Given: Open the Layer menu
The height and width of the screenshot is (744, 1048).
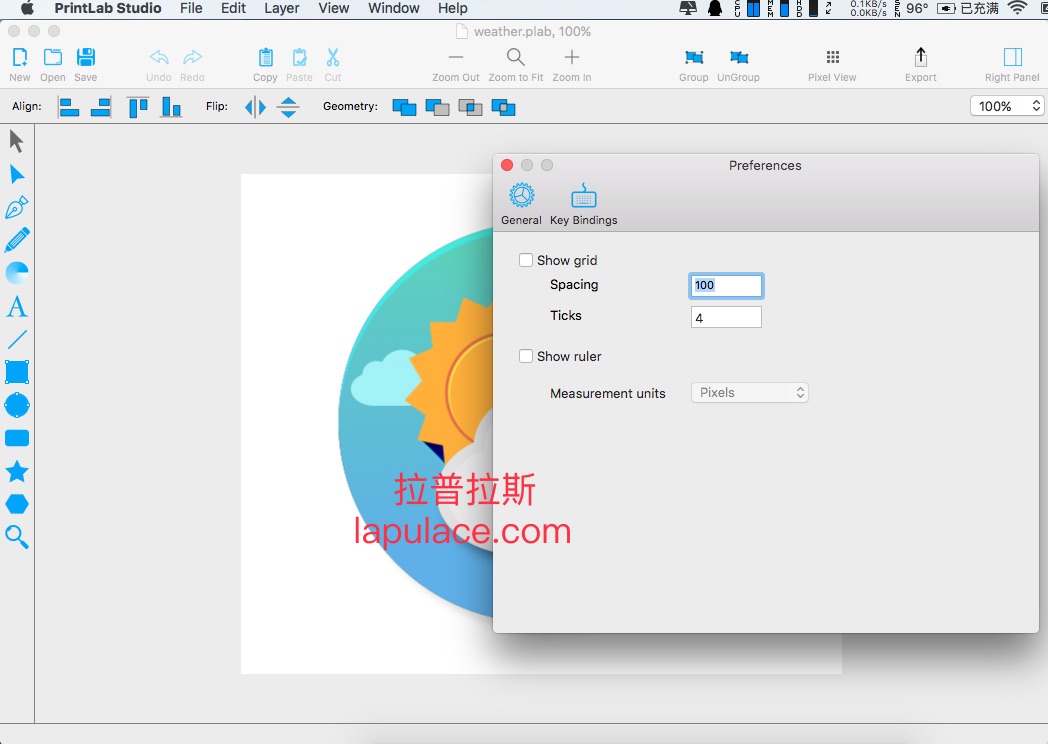Looking at the screenshot, I should [281, 8].
